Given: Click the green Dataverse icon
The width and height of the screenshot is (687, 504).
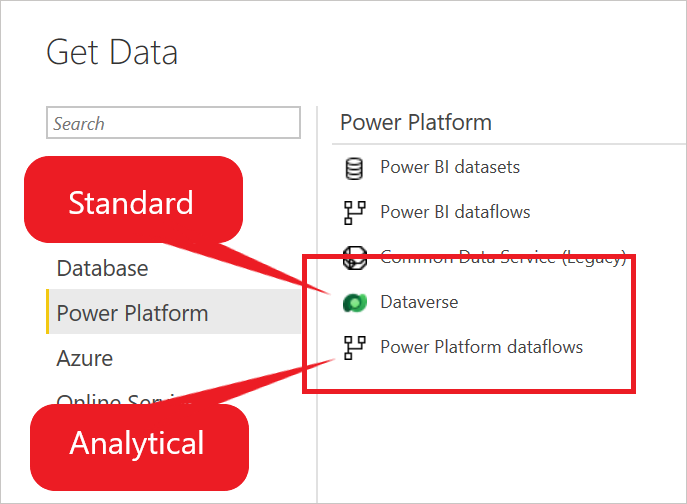Looking at the screenshot, I should (x=354, y=303).
